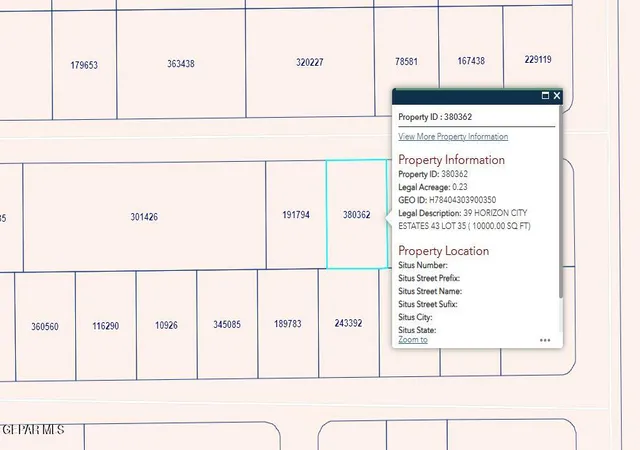Select parcel 167438 on the map
Viewport: 640px width, 450px height.
[x=471, y=61]
